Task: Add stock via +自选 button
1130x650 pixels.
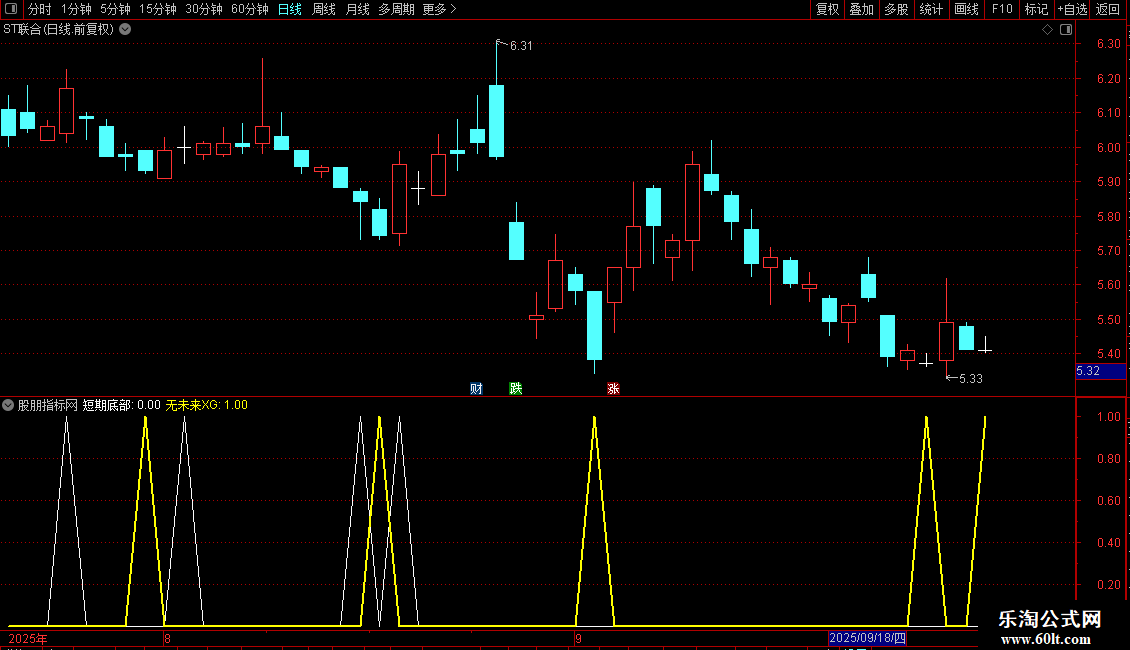Action: pos(1072,9)
